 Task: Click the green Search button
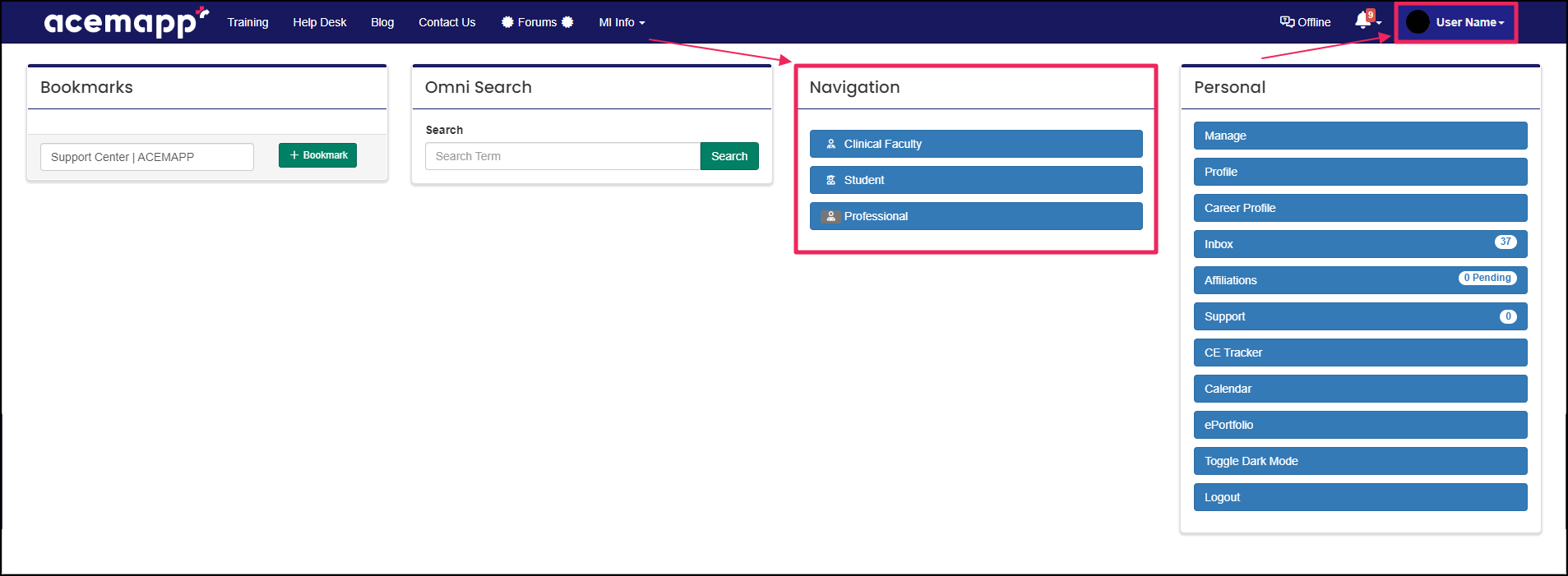point(729,156)
